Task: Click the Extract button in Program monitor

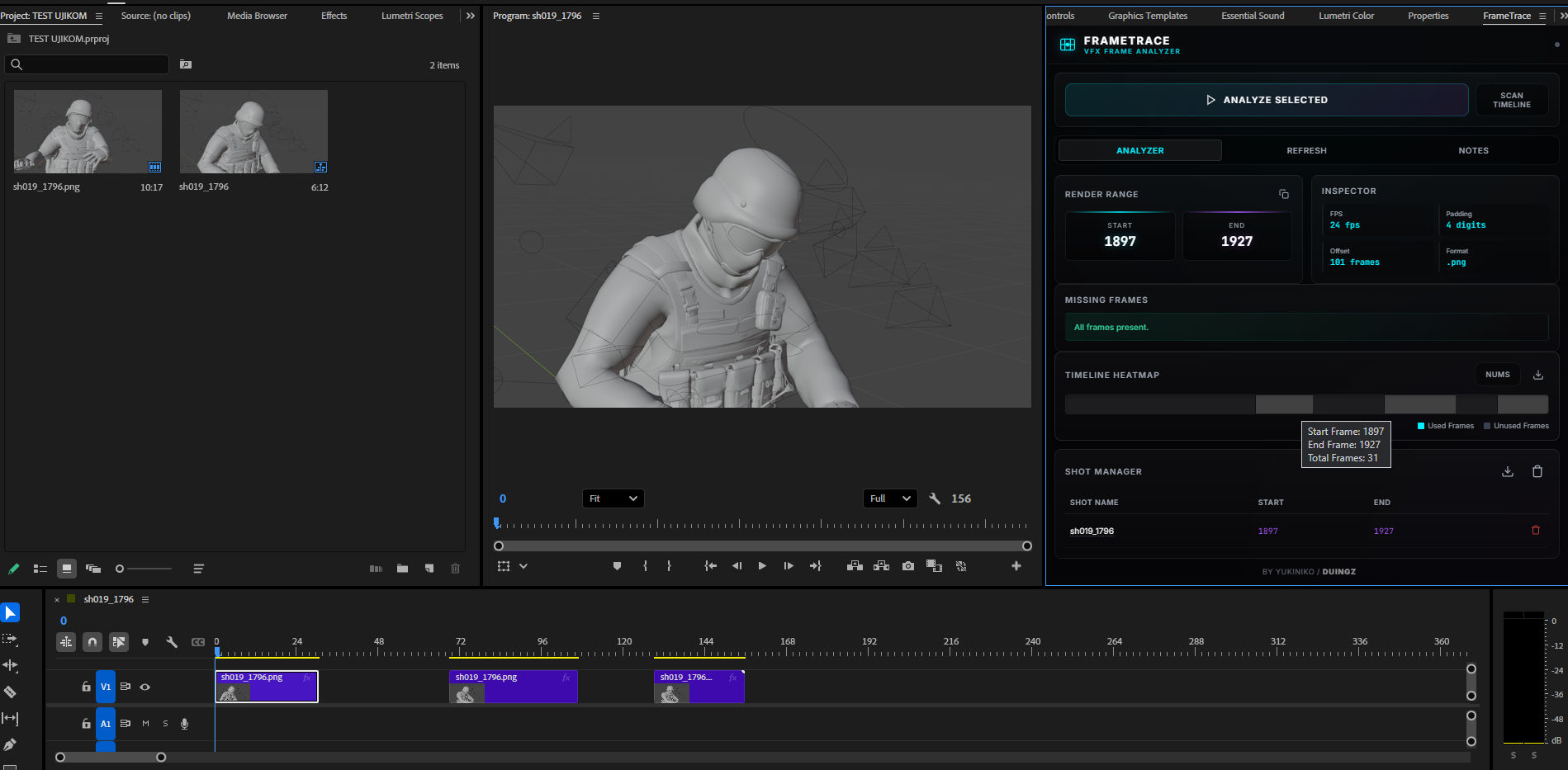Action: point(881,566)
